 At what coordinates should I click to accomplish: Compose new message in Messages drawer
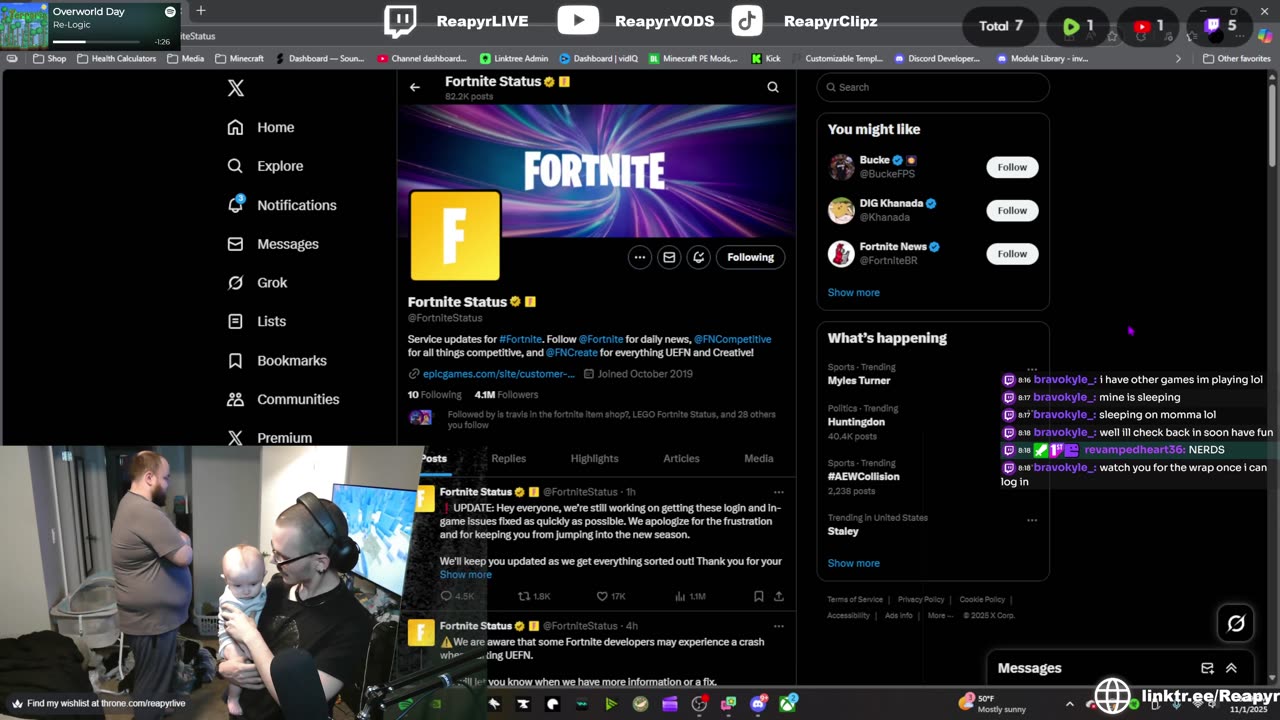(x=1207, y=668)
